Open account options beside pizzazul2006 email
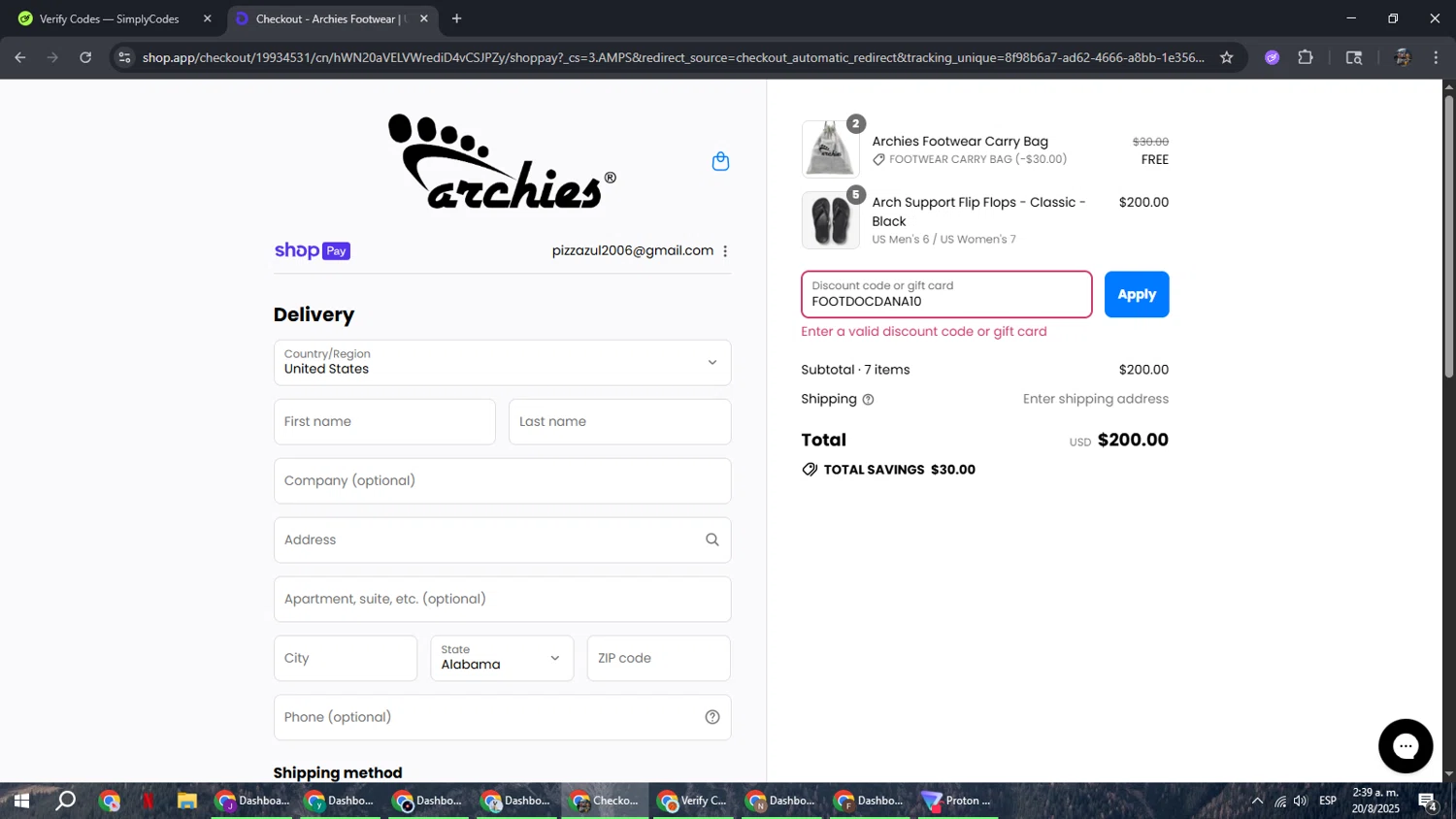The height and width of the screenshot is (819, 1456). [725, 251]
